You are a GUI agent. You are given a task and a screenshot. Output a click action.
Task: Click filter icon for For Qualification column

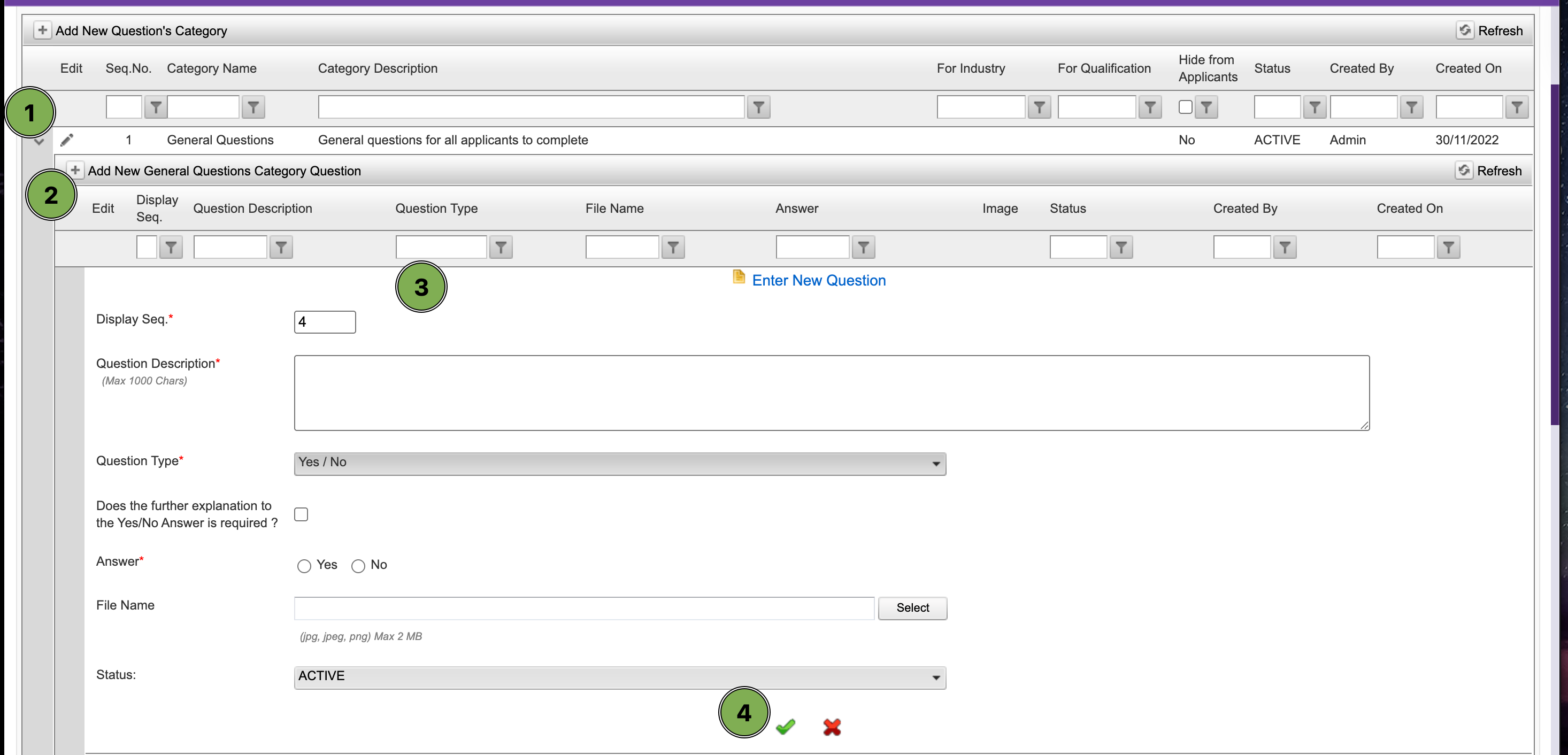point(1150,107)
